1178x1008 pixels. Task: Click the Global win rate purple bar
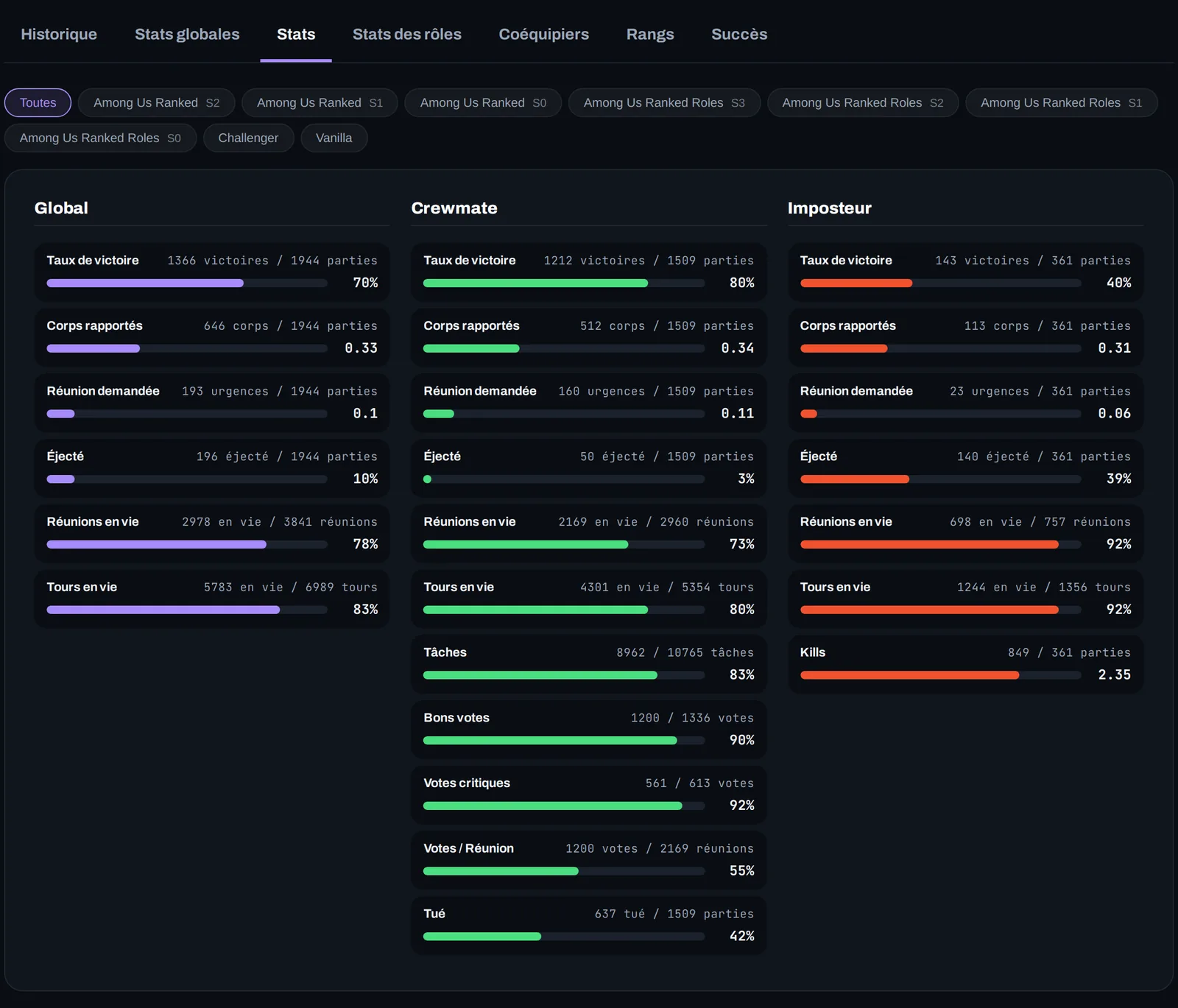[145, 283]
